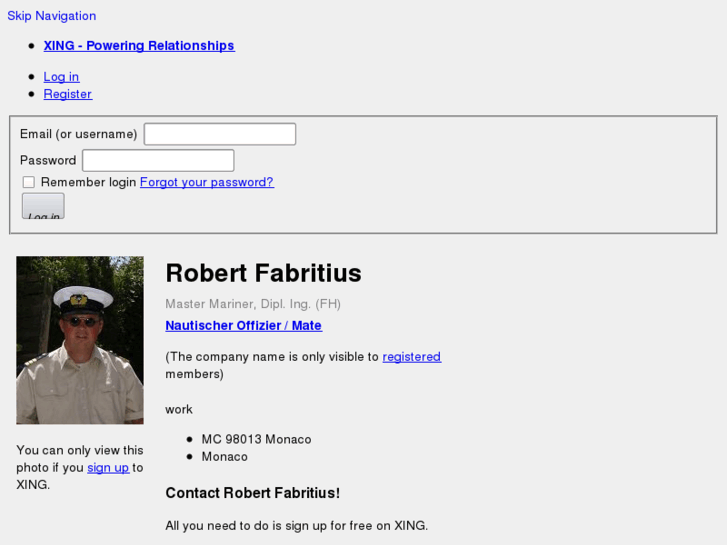Image resolution: width=727 pixels, height=545 pixels.
Task: Click into the Password field
Action: click(x=158, y=160)
